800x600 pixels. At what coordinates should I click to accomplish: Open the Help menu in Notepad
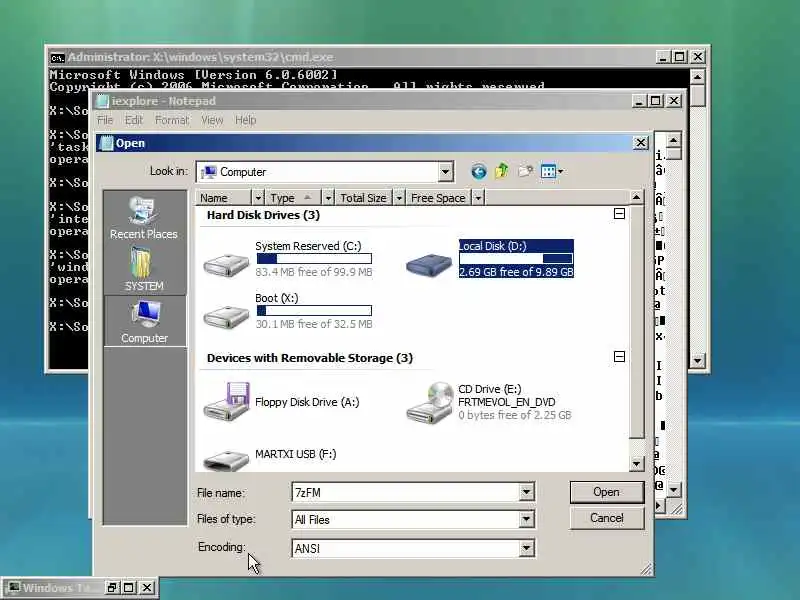(245, 120)
